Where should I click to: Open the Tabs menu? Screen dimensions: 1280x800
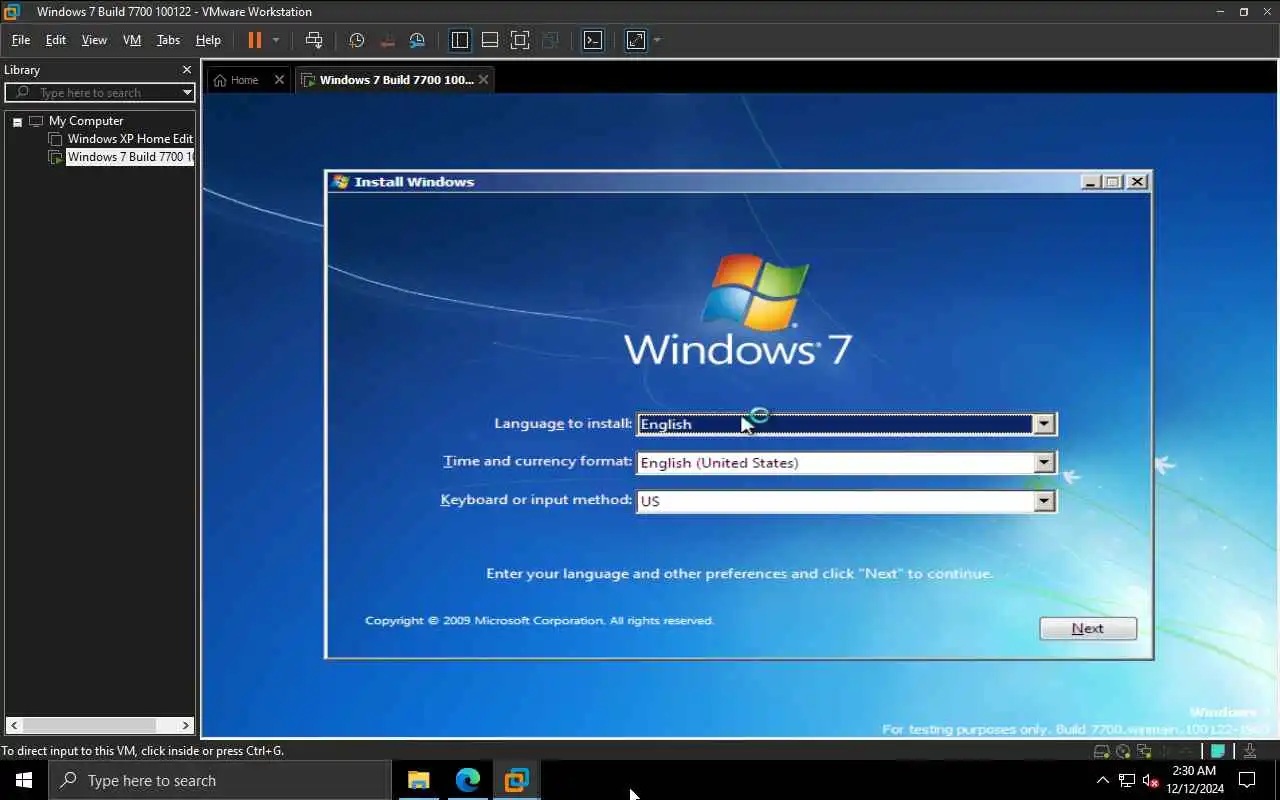pyautogui.click(x=168, y=40)
